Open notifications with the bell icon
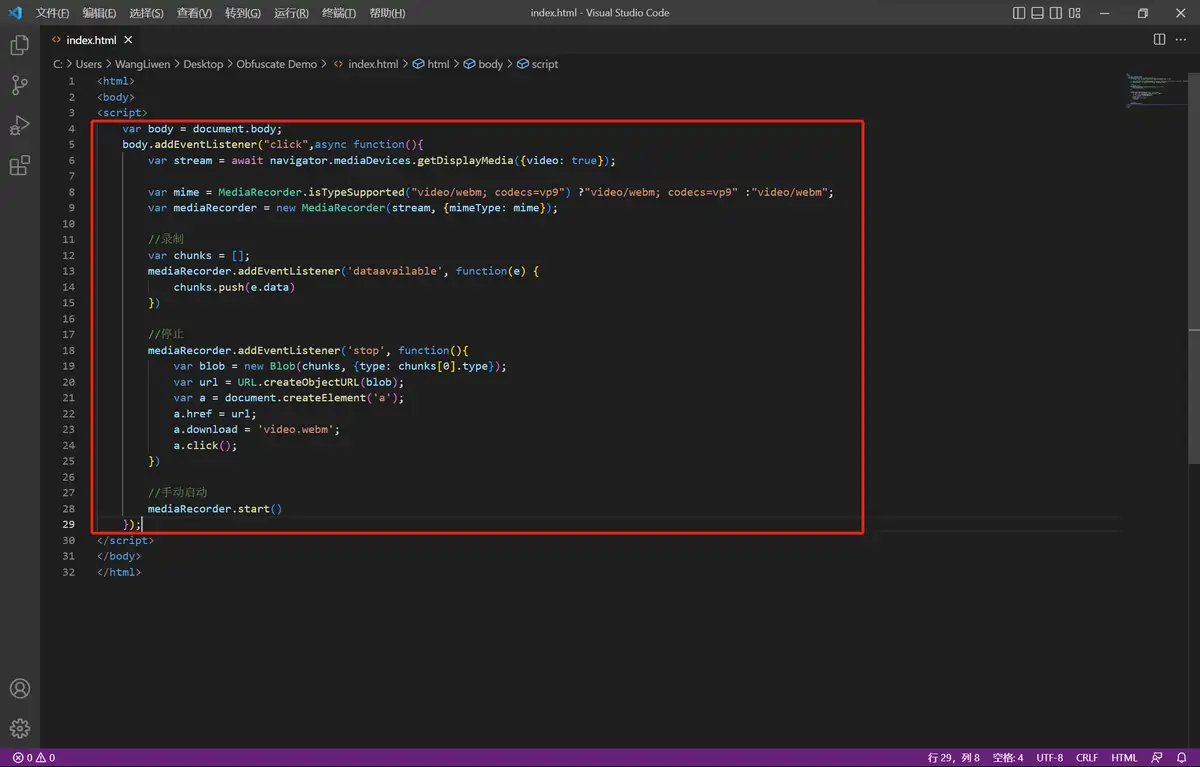The width and height of the screenshot is (1200, 767). [x=1181, y=758]
